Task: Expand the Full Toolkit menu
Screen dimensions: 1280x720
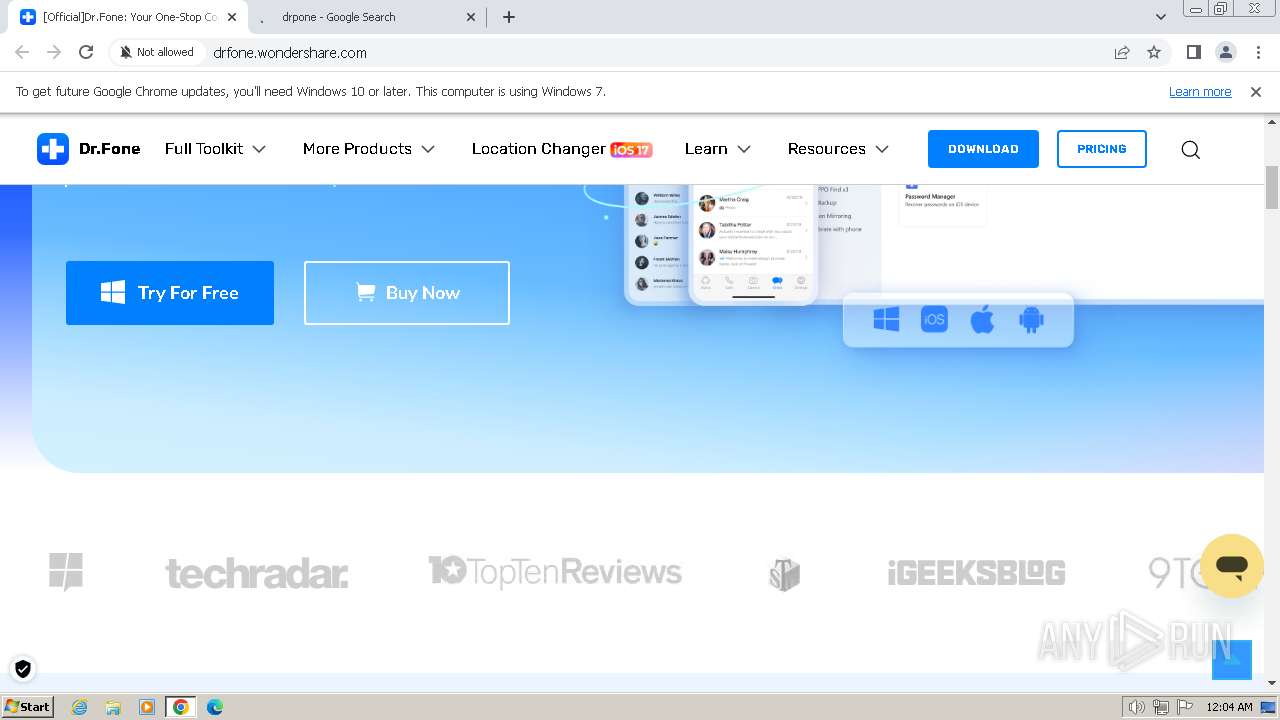Action: tap(215, 149)
